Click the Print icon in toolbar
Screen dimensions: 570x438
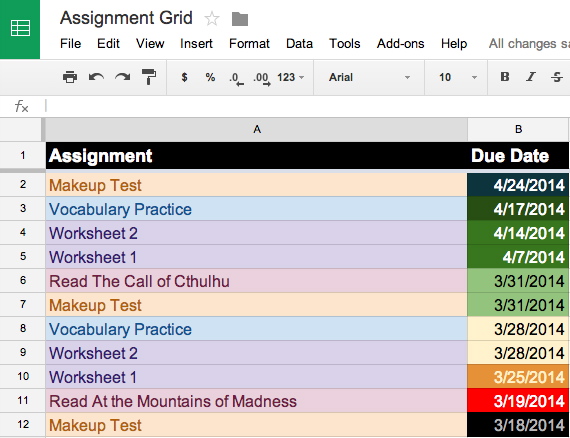pyautogui.click(x=70, y=77)
